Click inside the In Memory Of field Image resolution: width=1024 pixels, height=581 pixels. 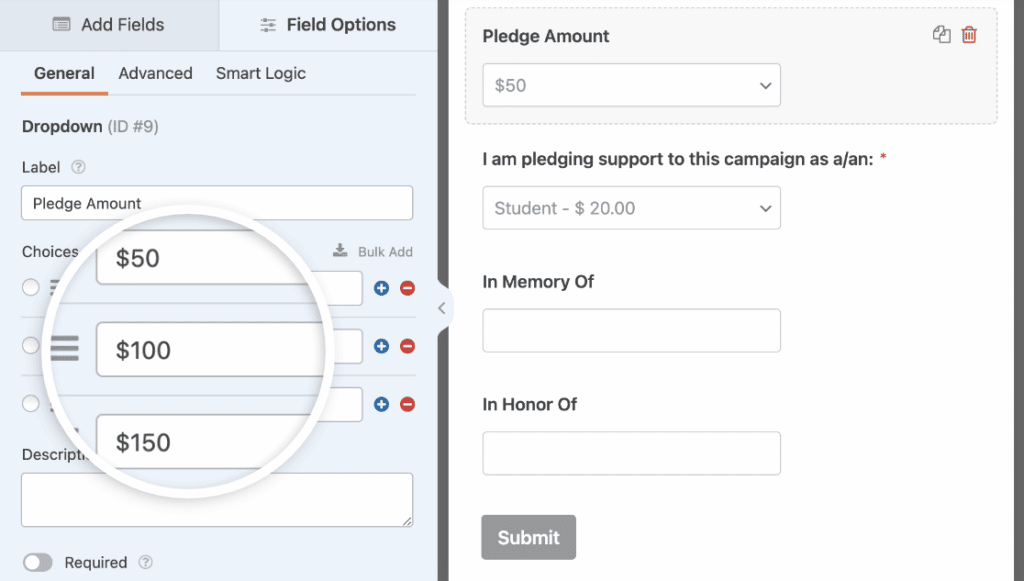tap(631, 330)
